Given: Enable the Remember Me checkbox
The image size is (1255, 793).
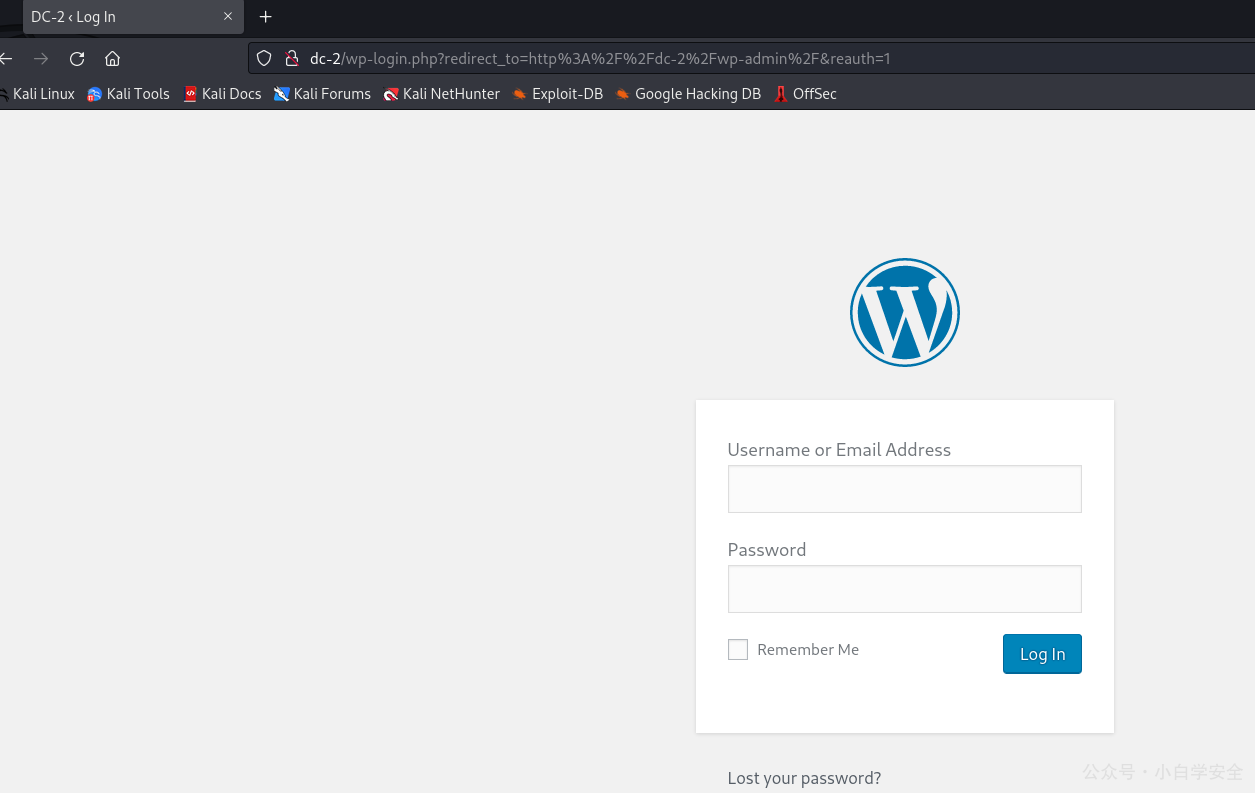Looking at the screenshot, I should pos(738,650).
